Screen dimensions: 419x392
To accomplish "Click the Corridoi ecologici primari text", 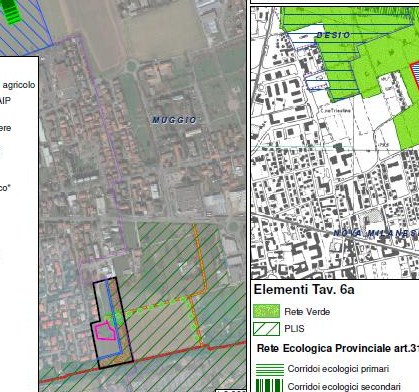I will tap(338, 369).
